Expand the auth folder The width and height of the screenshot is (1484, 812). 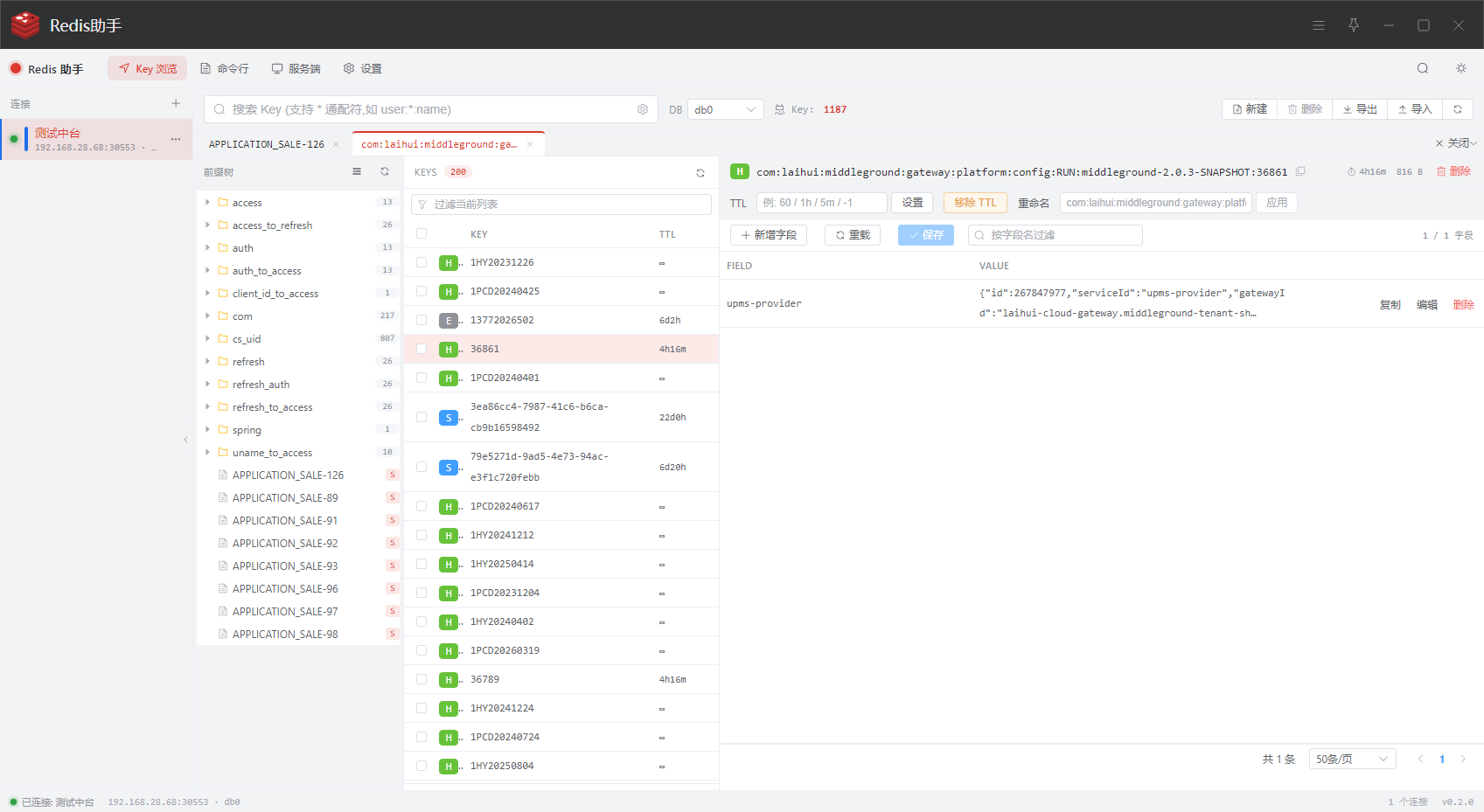pyautogui.click(x=207, y=247)
